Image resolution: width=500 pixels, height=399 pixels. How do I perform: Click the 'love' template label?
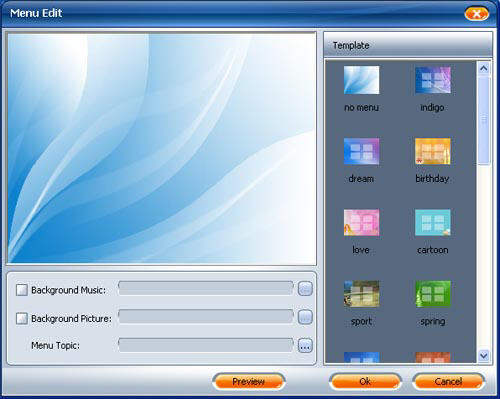point(361,250)
